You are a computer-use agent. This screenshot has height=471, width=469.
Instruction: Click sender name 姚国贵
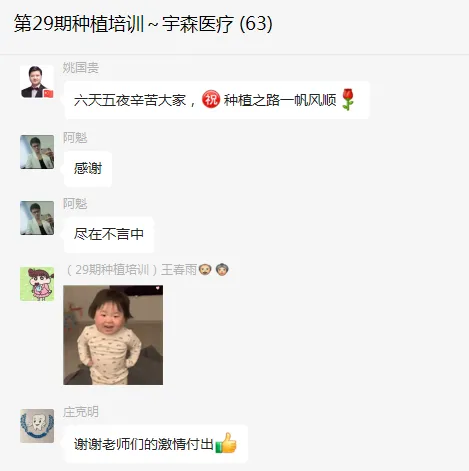coord(81,68)
